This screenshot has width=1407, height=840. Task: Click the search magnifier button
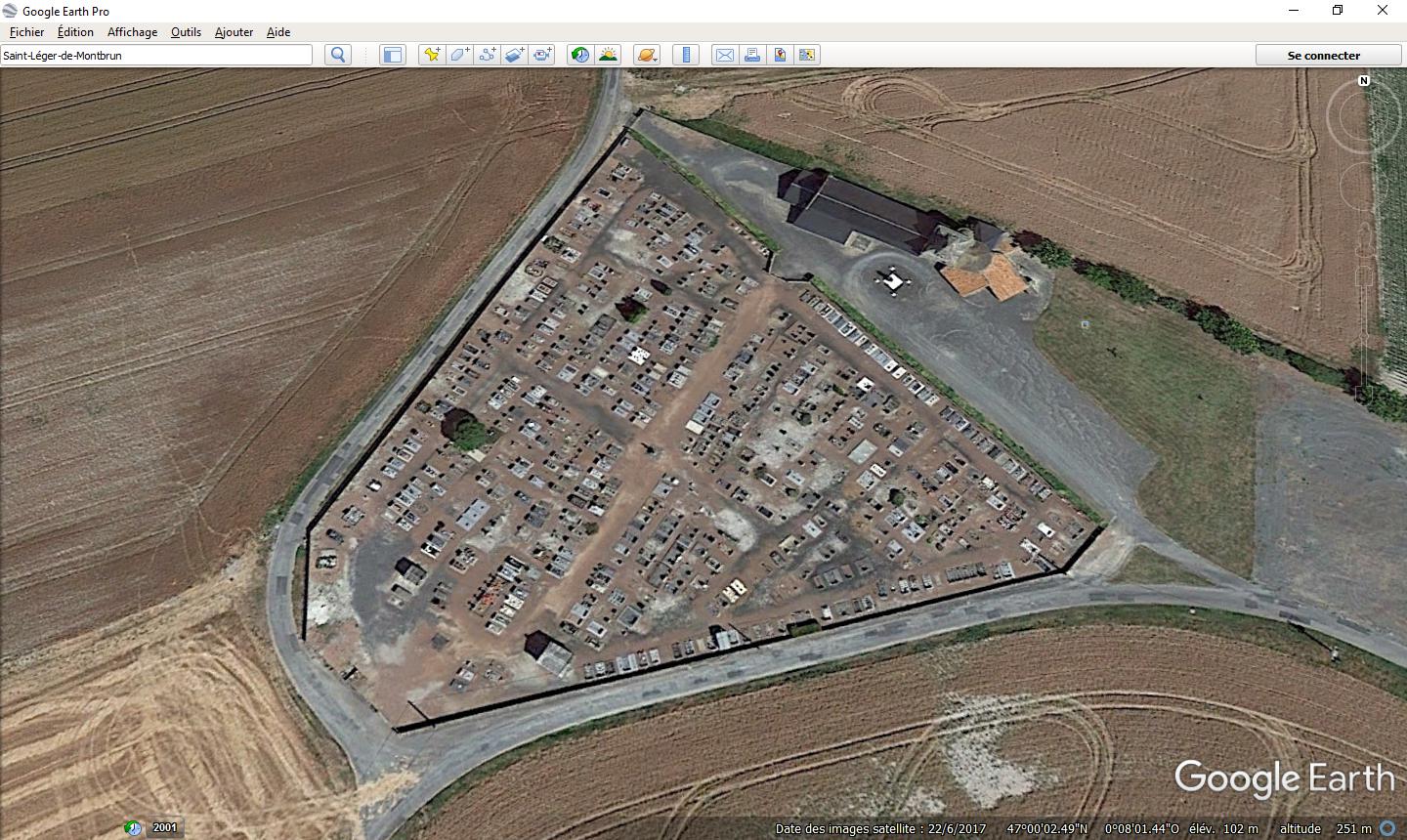pos(338,55)
